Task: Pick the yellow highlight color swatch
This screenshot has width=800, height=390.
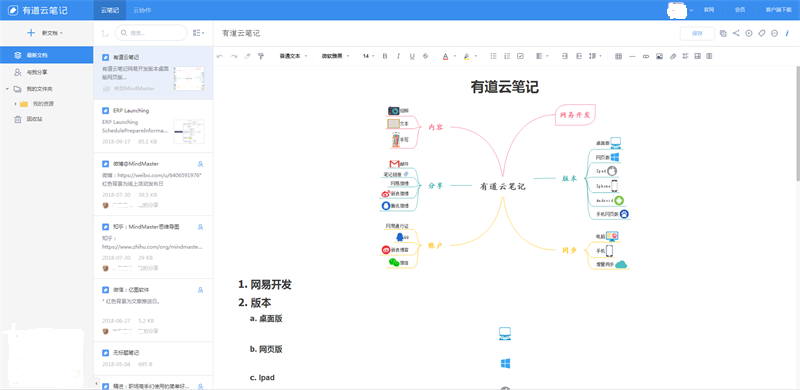Action: coord(466,56)
